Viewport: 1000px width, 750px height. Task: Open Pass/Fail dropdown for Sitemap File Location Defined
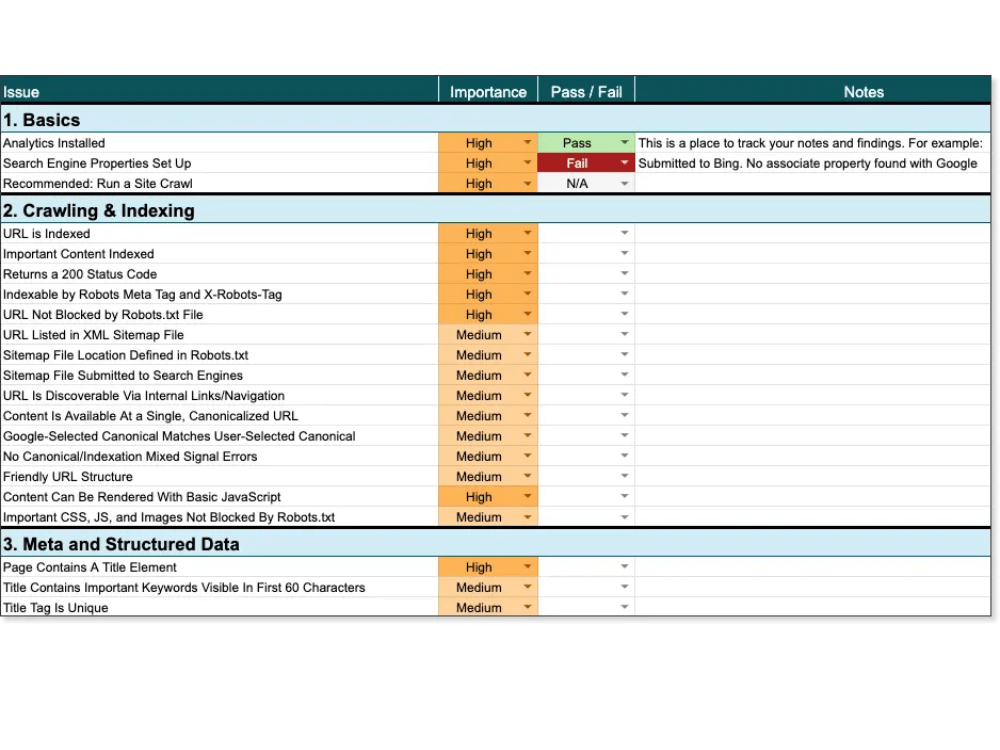pos(624,355)
